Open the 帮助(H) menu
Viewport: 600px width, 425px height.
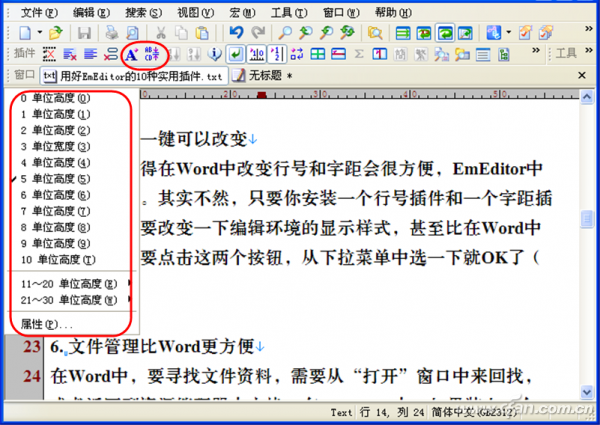click(x=393, y=13)
